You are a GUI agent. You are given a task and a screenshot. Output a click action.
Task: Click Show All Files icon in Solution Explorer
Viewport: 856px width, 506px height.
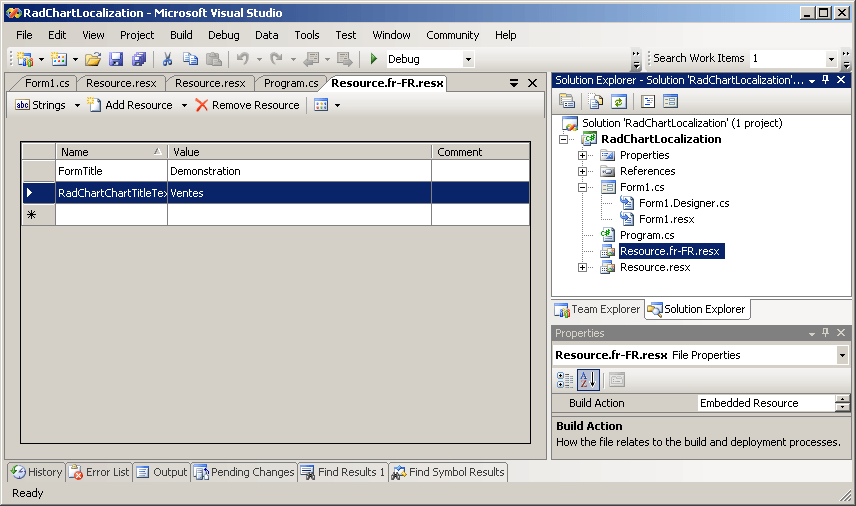[x=596, y=102]
